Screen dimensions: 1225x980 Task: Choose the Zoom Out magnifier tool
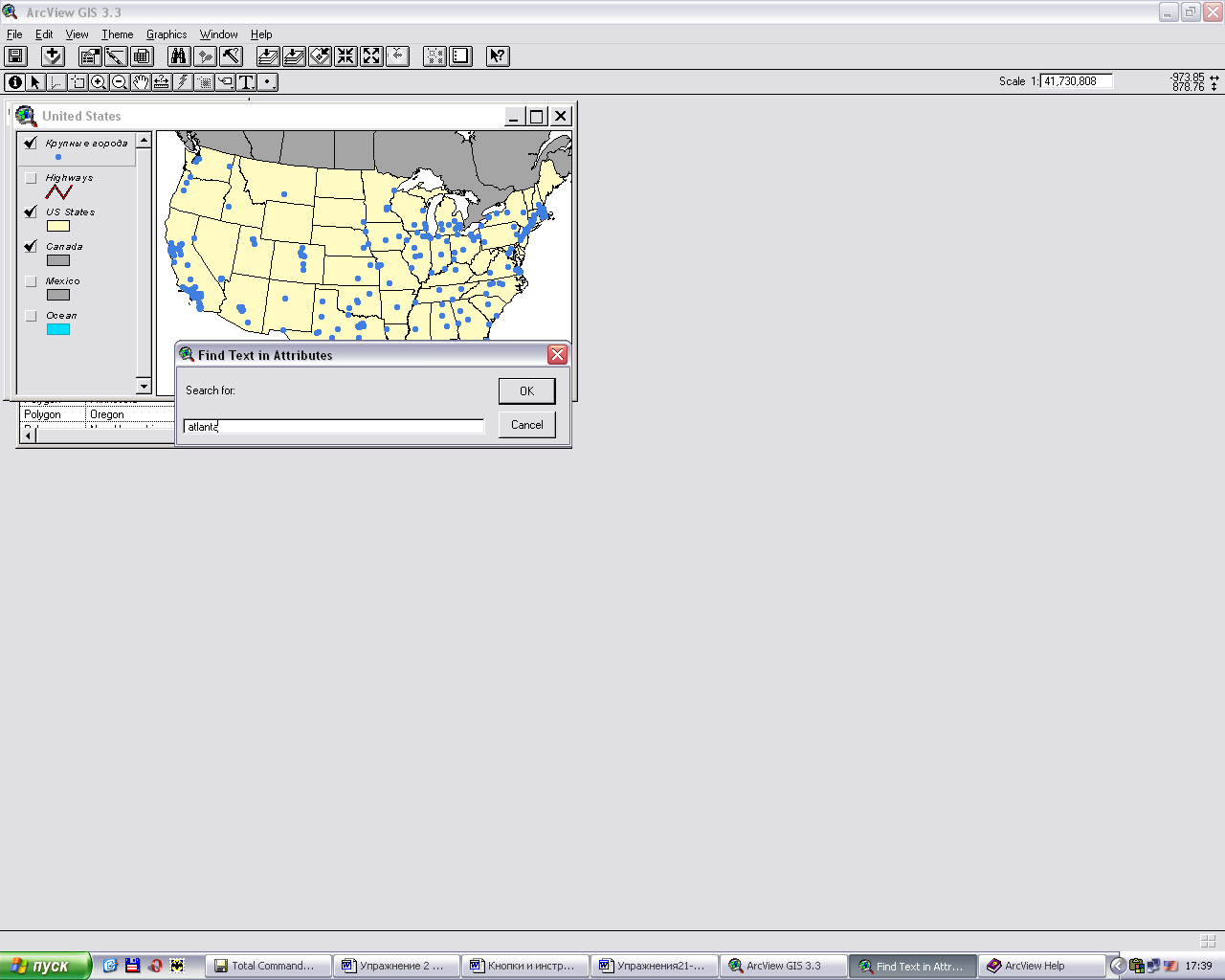pyautogui.click(x=120, y=82)
